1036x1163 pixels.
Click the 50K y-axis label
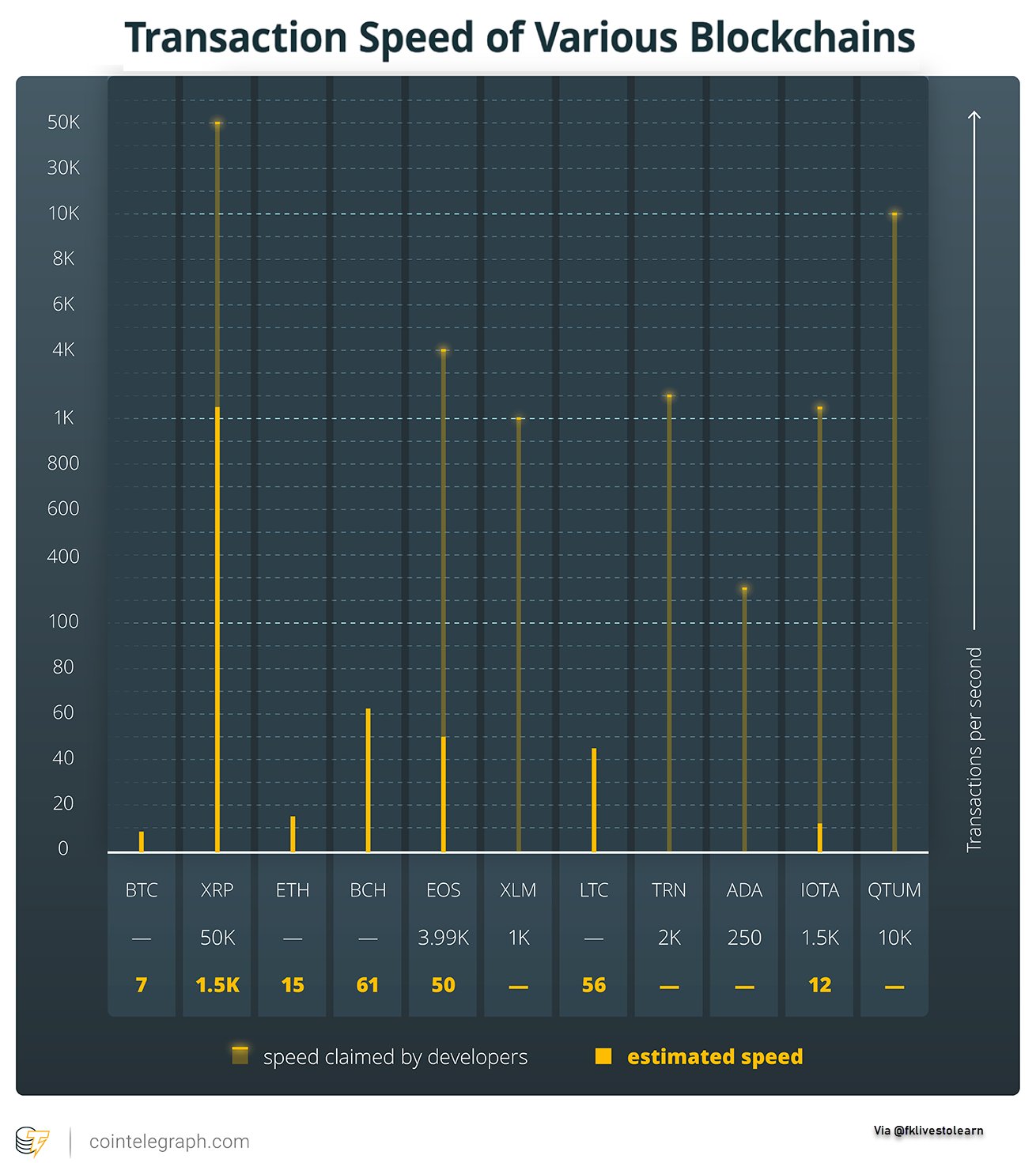(63, 122)
